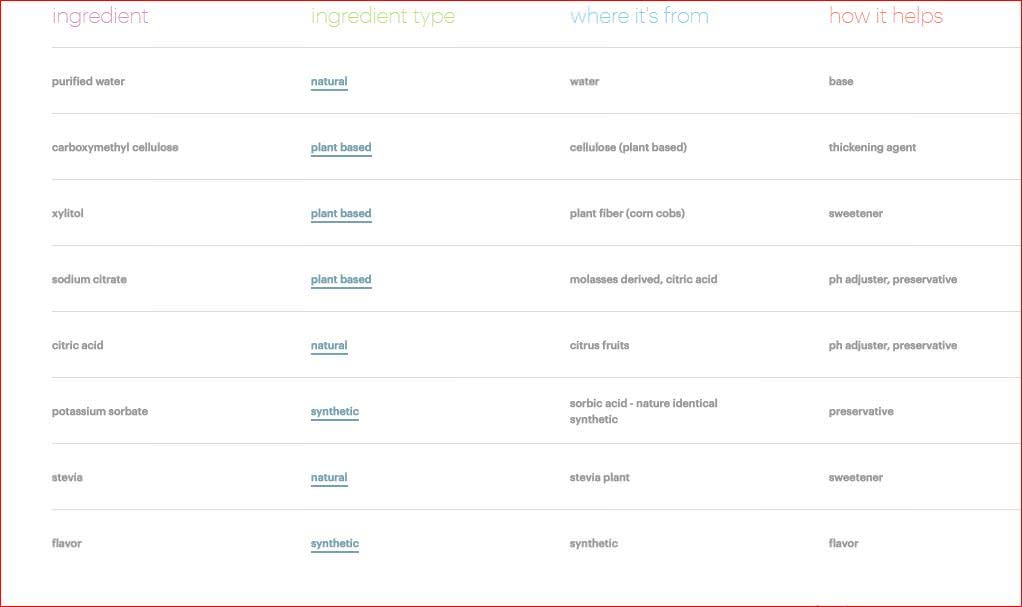Click the natural link in stevia row
Screen dimensions: 1022x607
[329, 478]
